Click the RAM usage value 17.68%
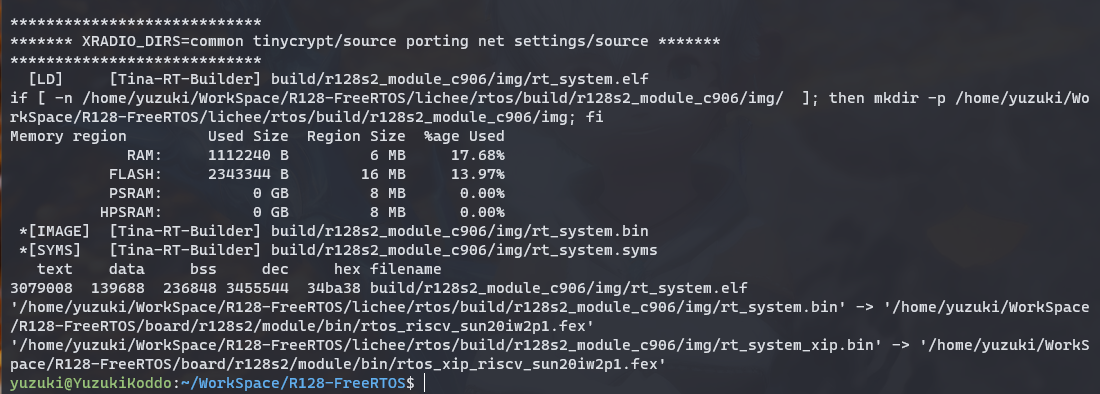Viewport: 1100px width, 394px height. (x=482, y=155)
